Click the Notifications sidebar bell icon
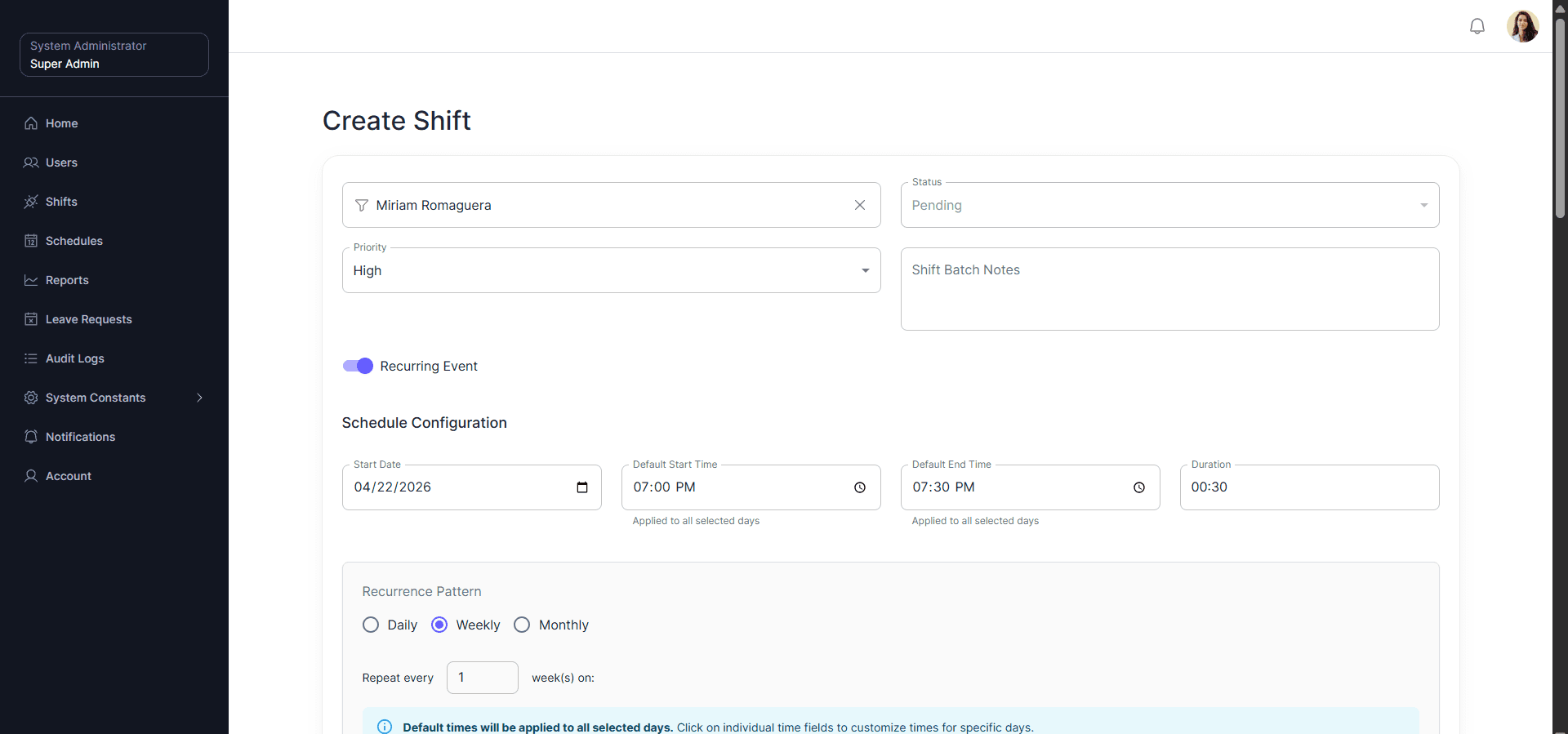1568x734 pixels. pyautogui.click(x=31, y=437)
